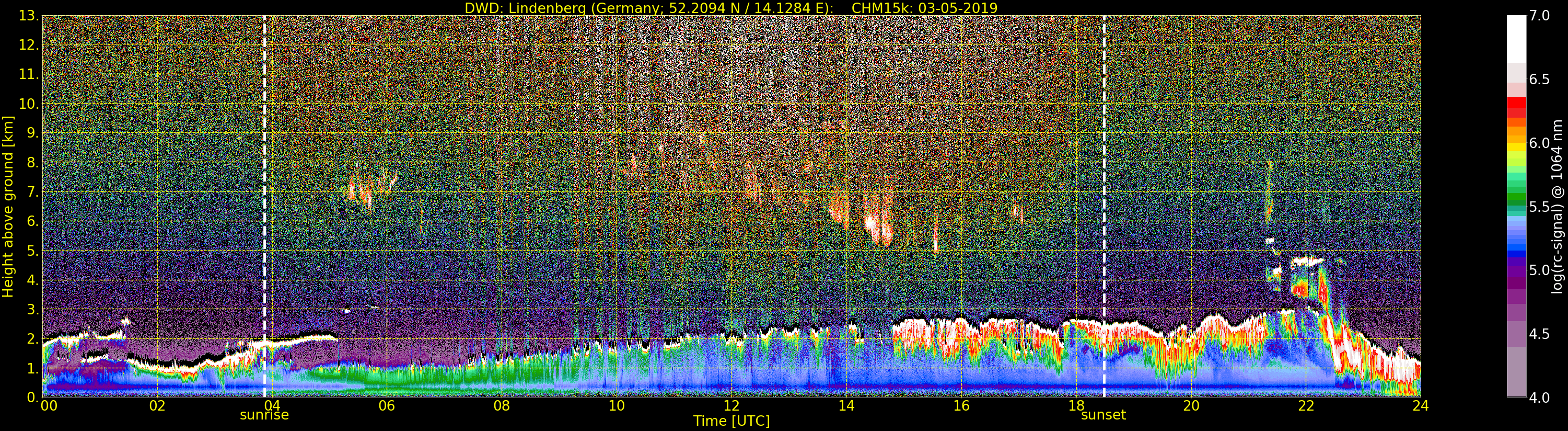Click the "11." height axis tick label

[x=29, y=74]
